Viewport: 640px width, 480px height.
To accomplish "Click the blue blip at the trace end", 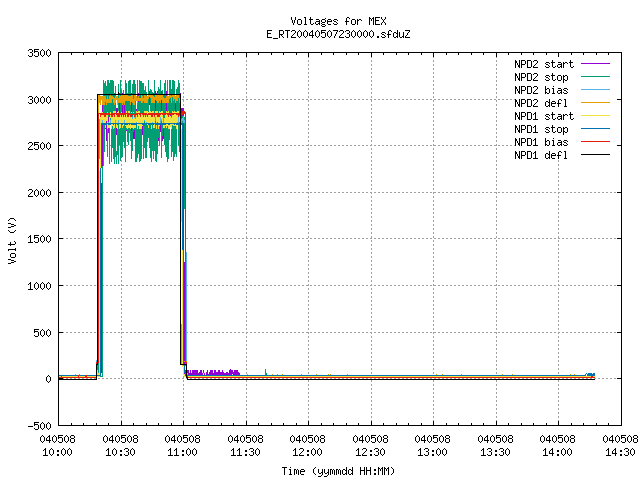I will pyautogui.click(x=590, y=374).
